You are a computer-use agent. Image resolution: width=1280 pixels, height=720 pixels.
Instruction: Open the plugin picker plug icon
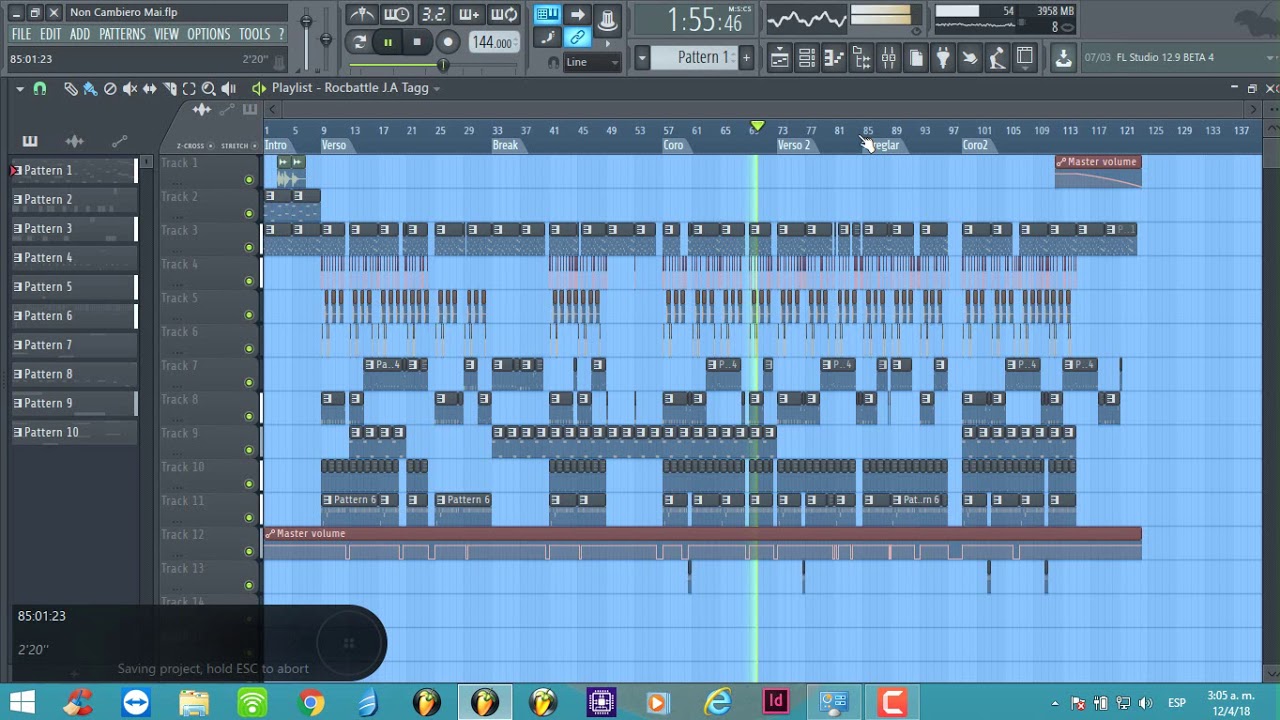pos(943,58)
